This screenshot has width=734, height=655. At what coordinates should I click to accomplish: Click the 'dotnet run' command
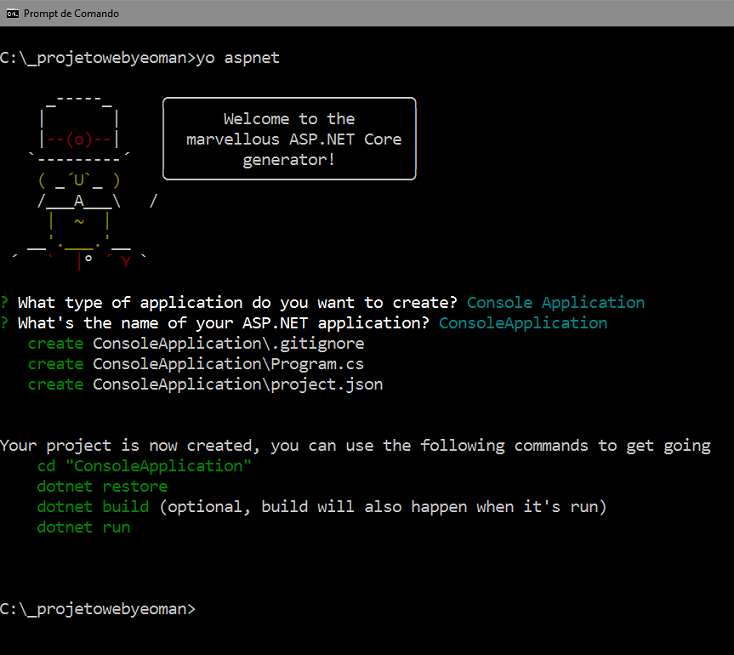83,527
